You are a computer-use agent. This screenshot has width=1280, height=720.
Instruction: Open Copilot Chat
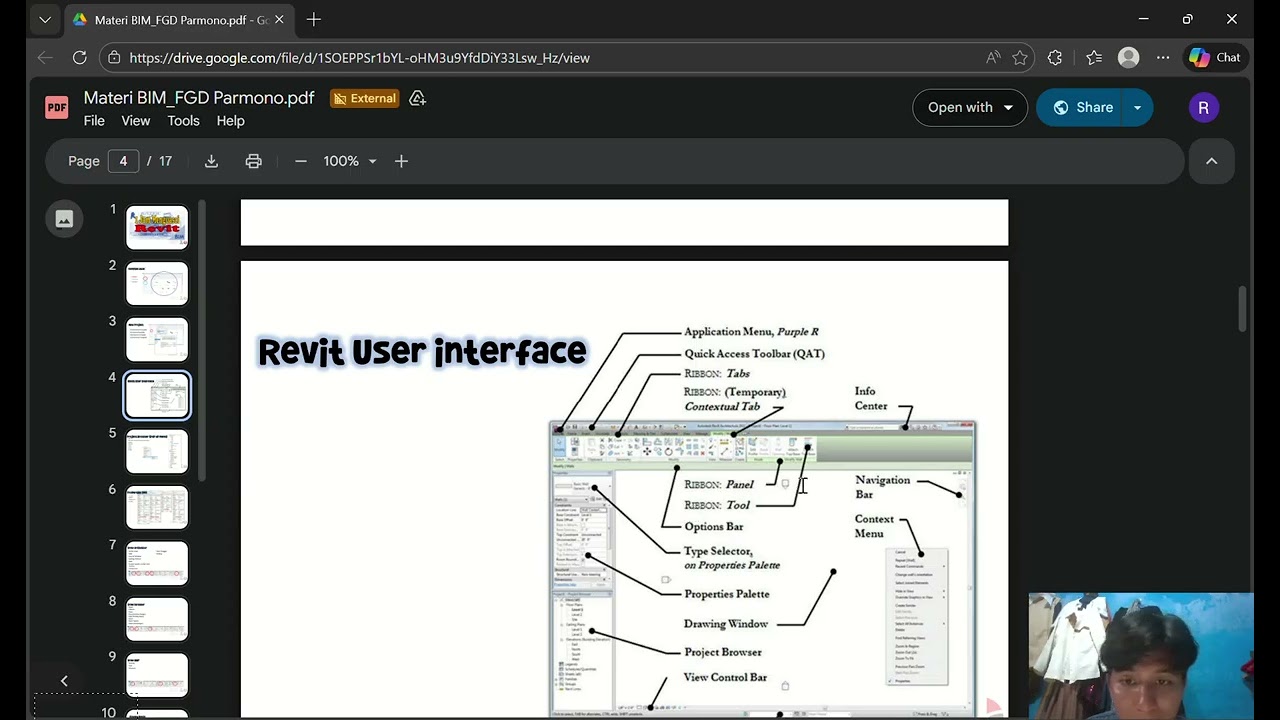(x=1216, y=58)
